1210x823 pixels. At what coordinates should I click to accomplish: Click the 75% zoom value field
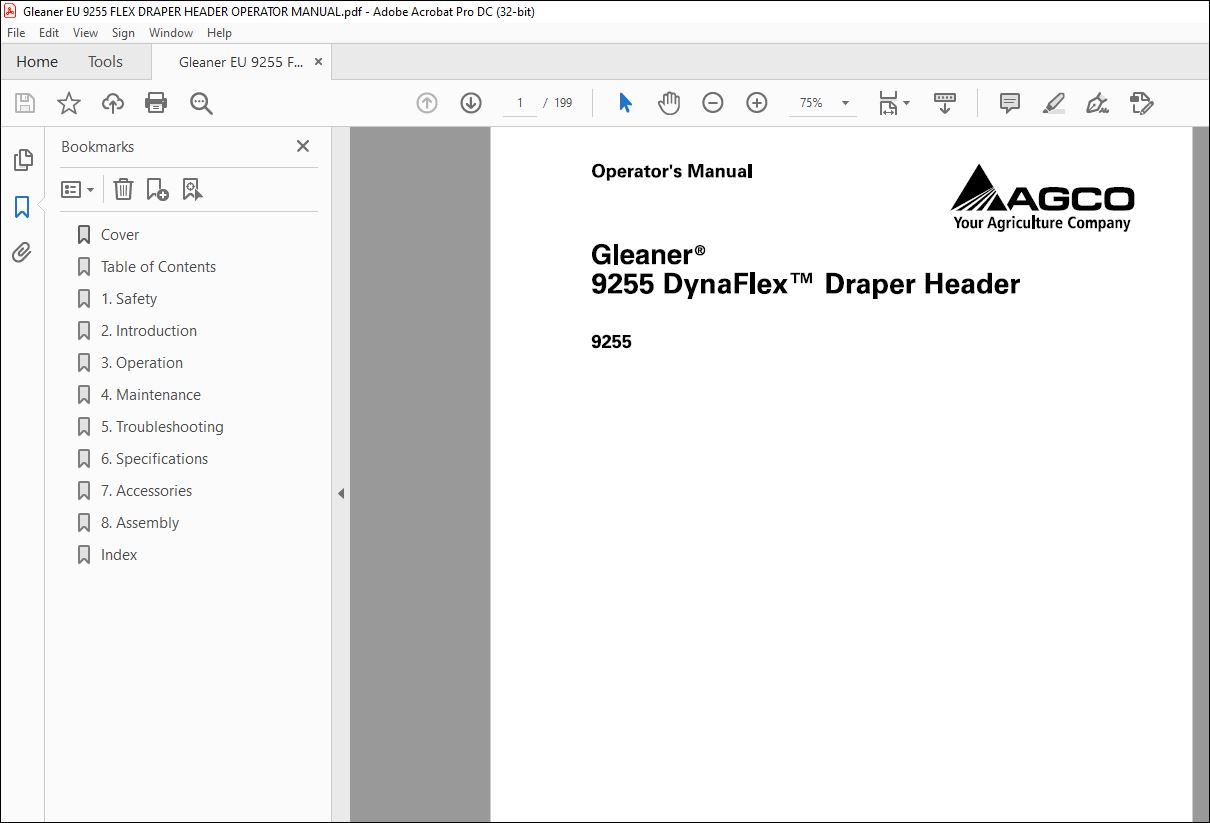811,103
